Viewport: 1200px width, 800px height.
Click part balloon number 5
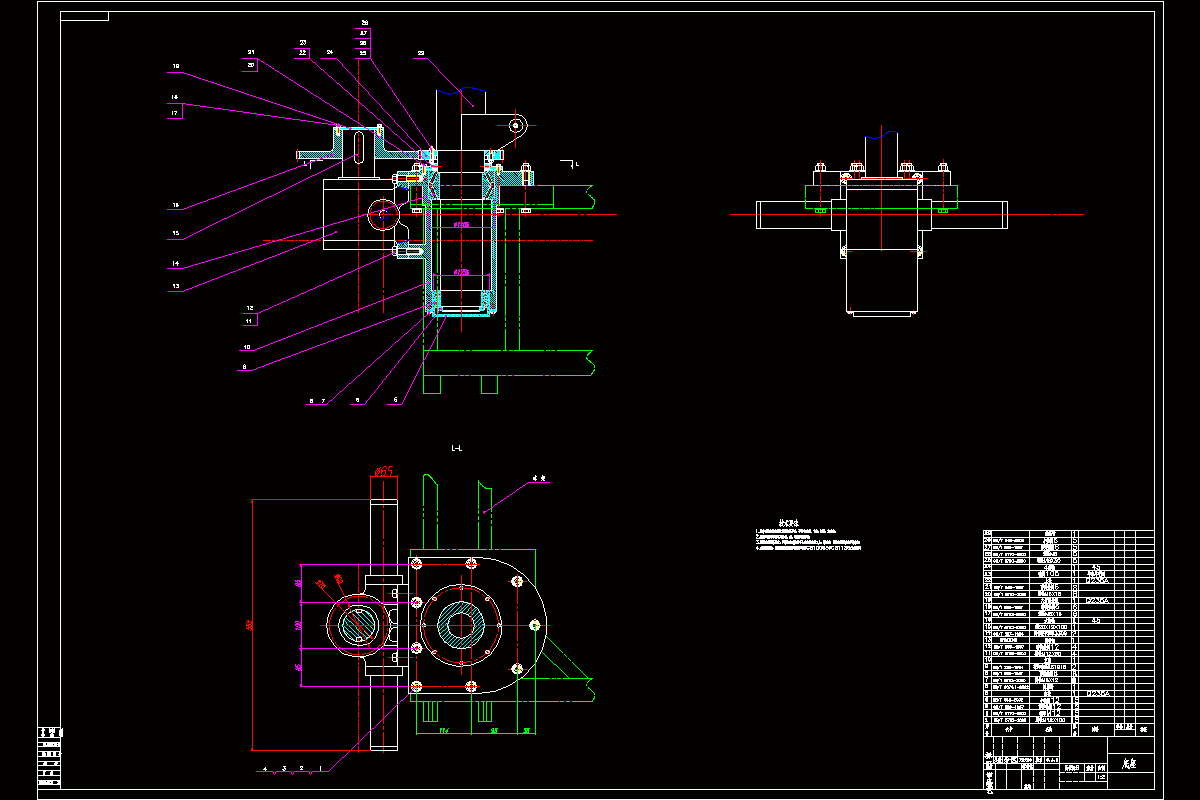(x=395, y=400)
